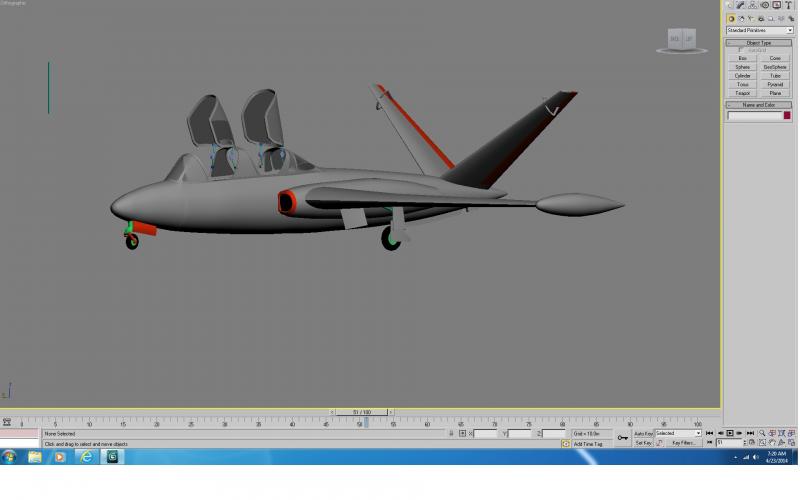Click the Set Keys key icon button
800x500 pixels.
(x=623, y=438)
